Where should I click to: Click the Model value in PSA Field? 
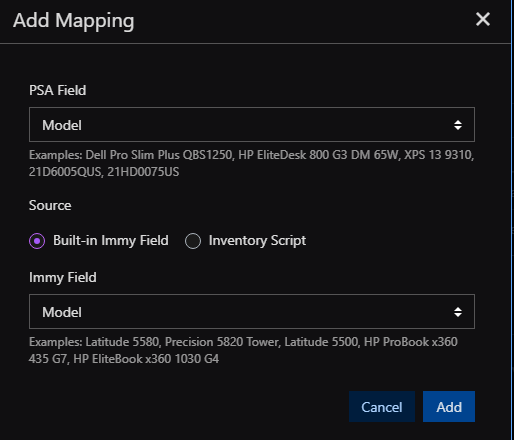click(62, 125)
